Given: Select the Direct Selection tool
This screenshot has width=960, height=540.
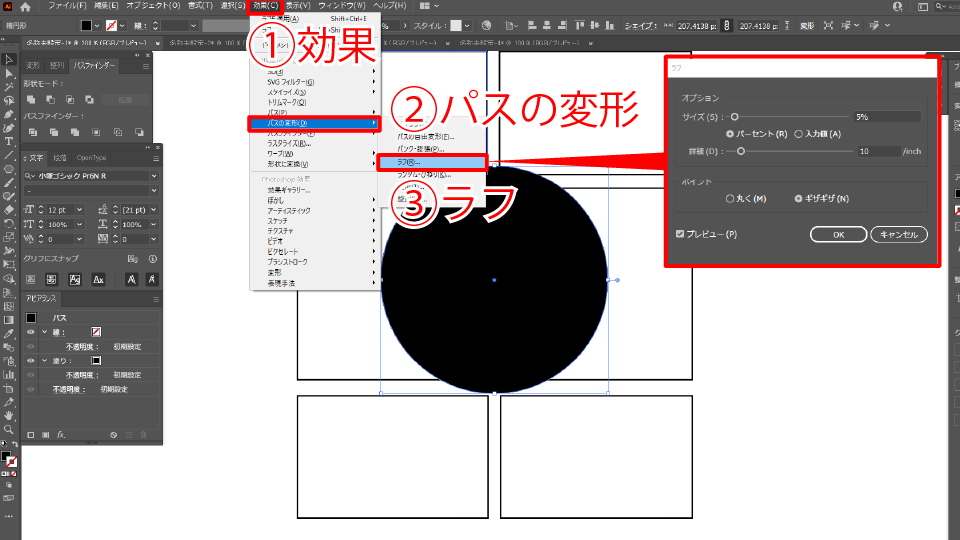Looking at the screenshot, I should tap(9, 73).
